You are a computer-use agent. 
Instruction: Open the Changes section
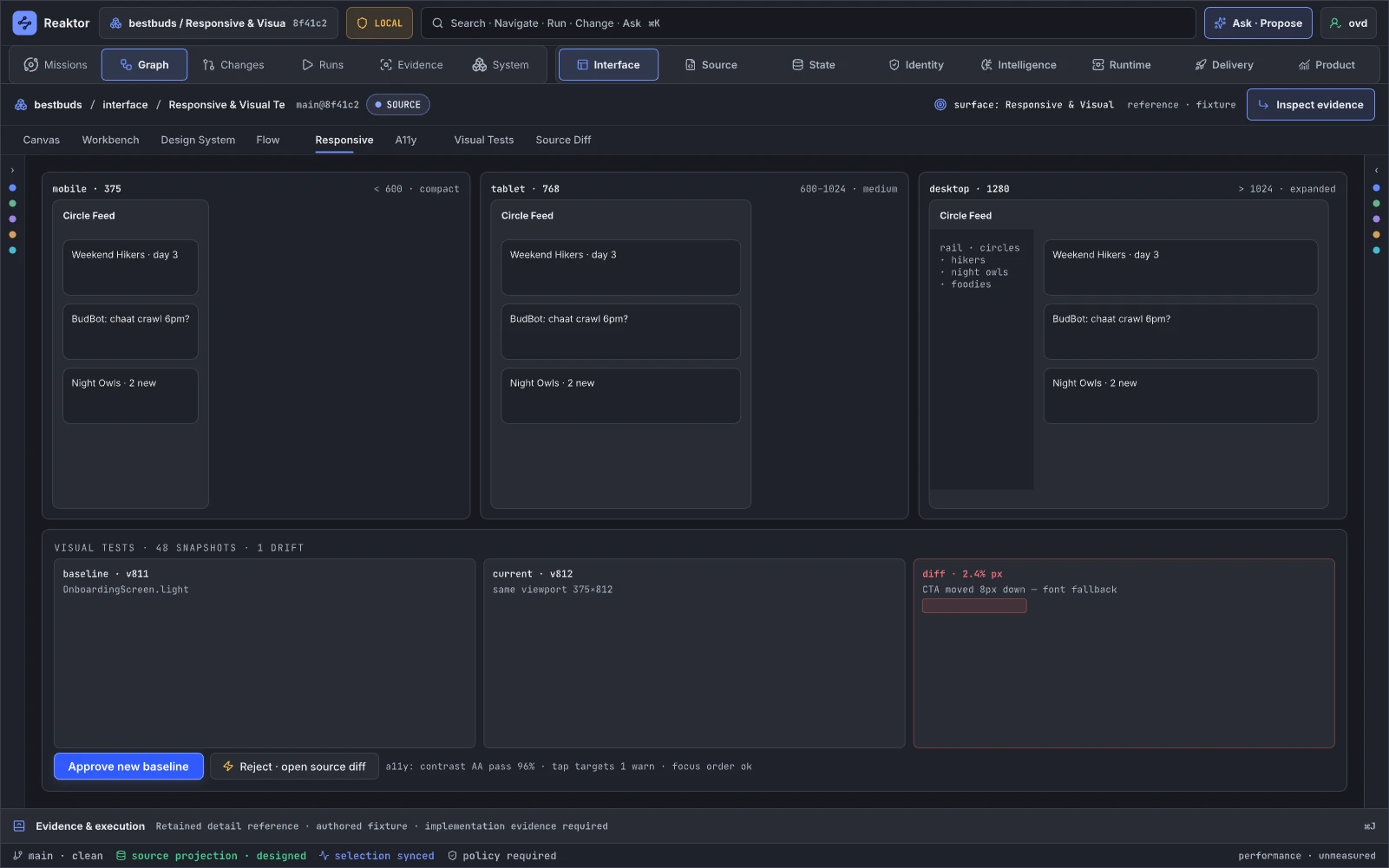click(x=233, y=65)
